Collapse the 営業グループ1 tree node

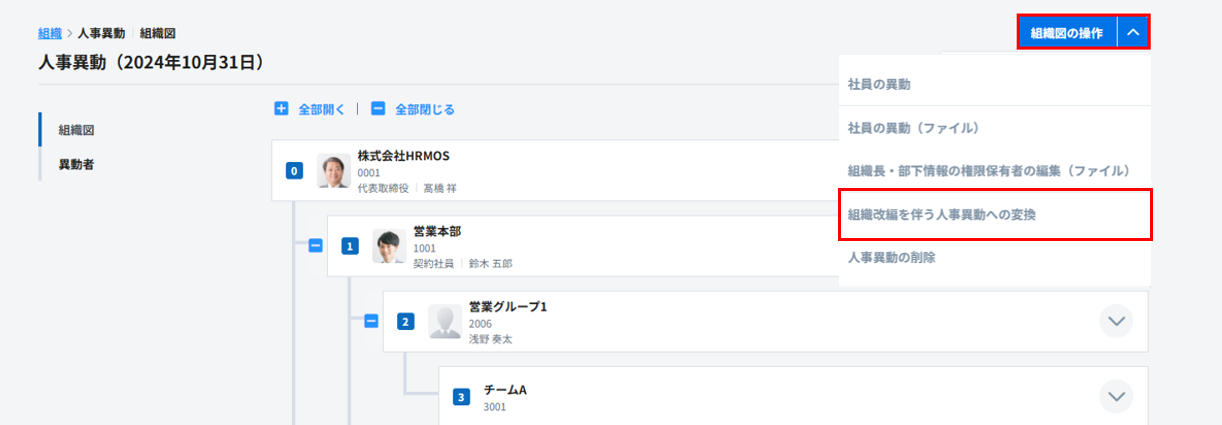371,321
